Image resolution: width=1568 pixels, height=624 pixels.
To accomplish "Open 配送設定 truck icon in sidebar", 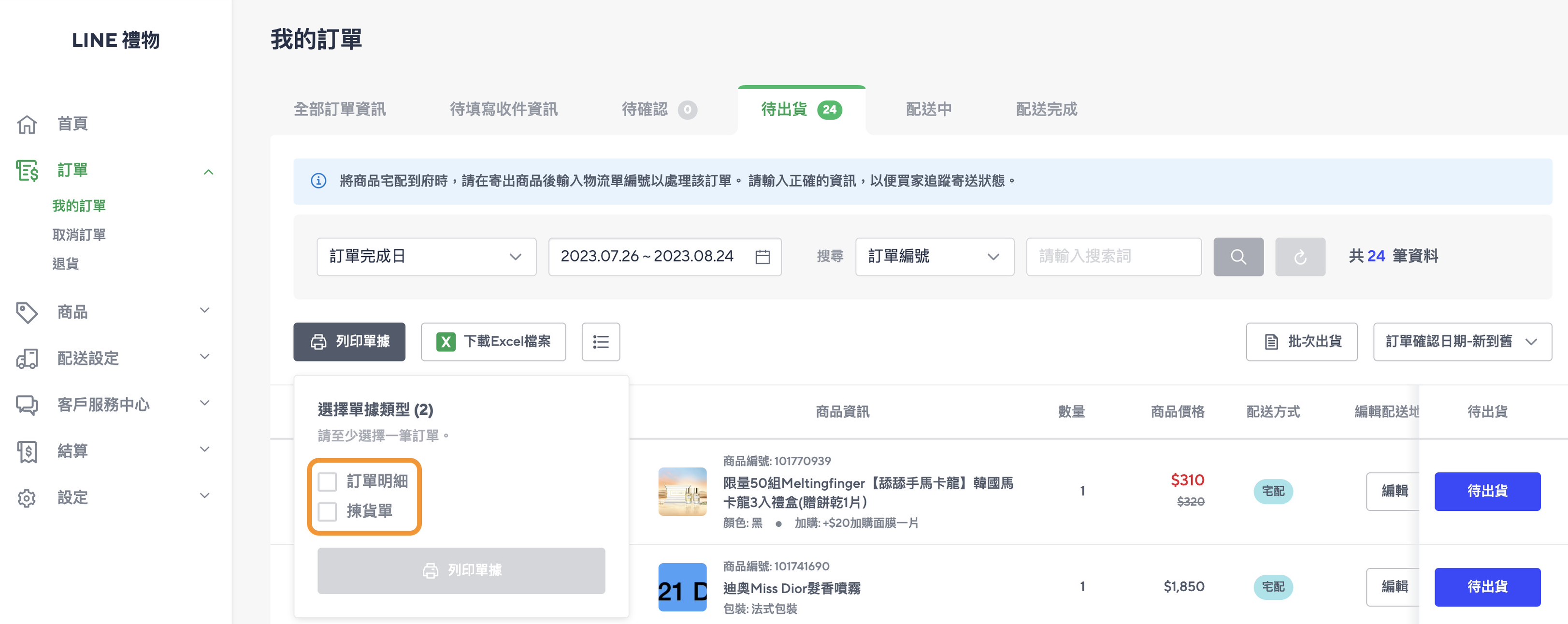I will coord(27,359).
